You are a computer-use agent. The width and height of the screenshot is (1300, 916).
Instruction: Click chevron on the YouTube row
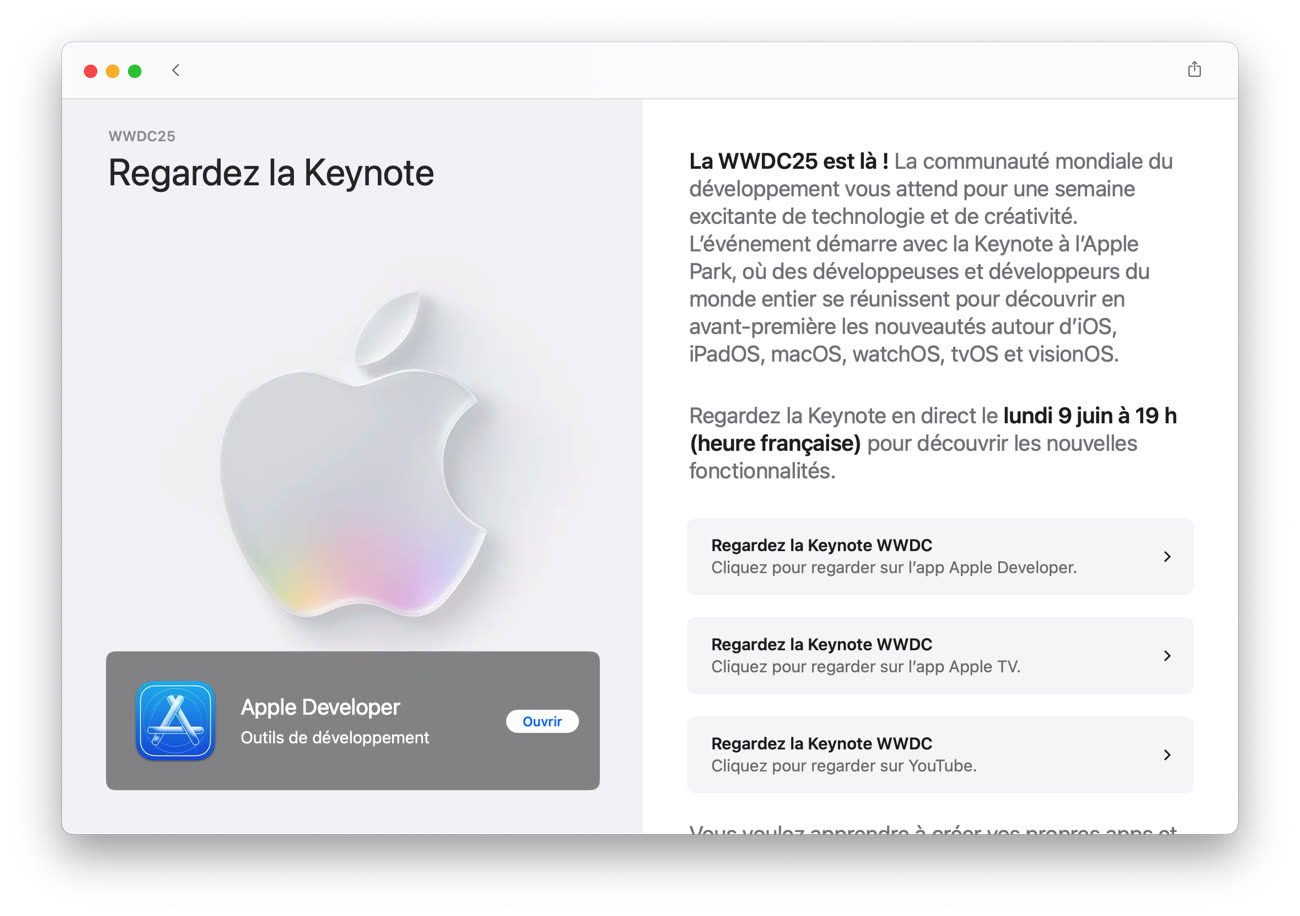(x=1167, y=755)
